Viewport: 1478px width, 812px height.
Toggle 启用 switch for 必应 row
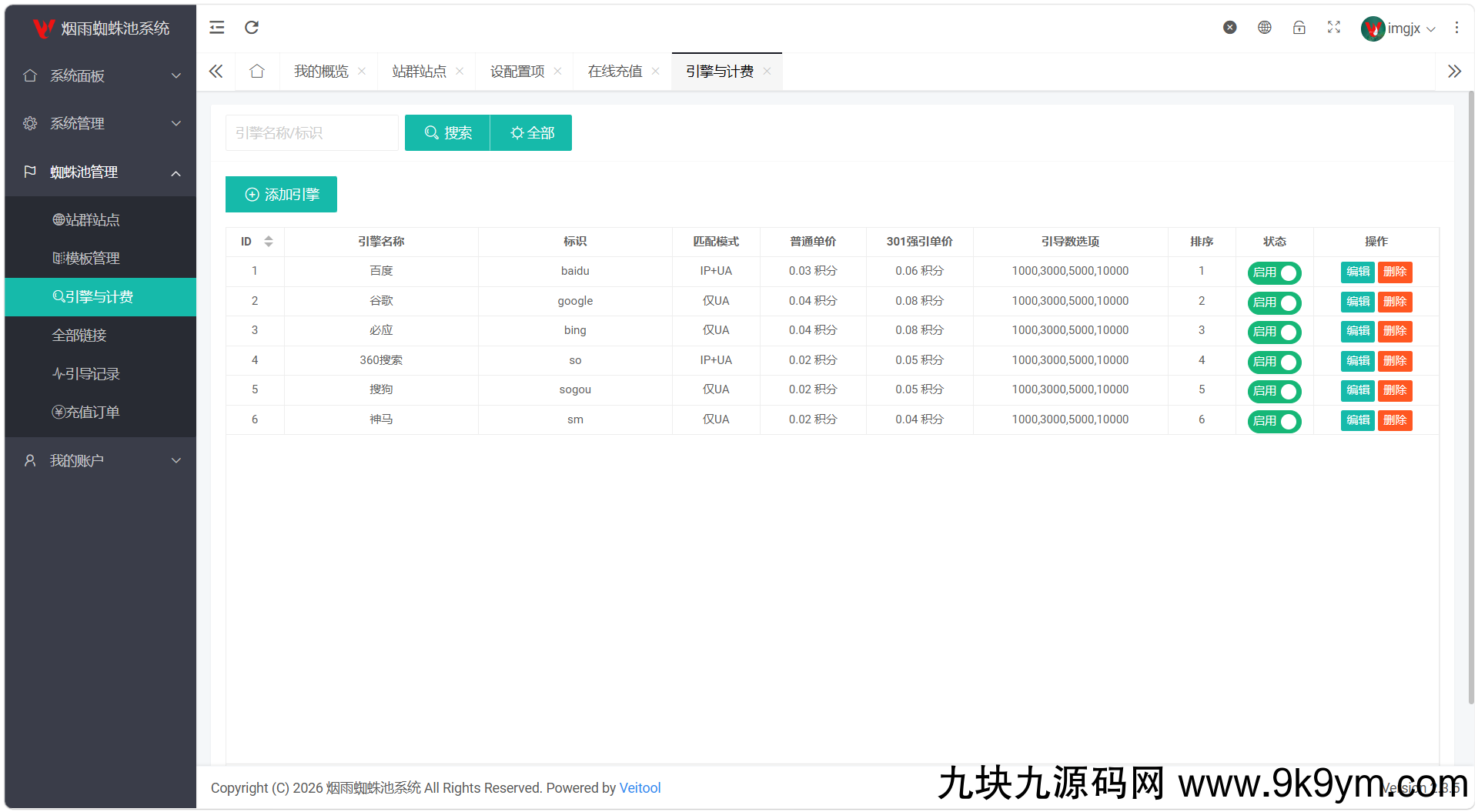[x=1274, y=332]
